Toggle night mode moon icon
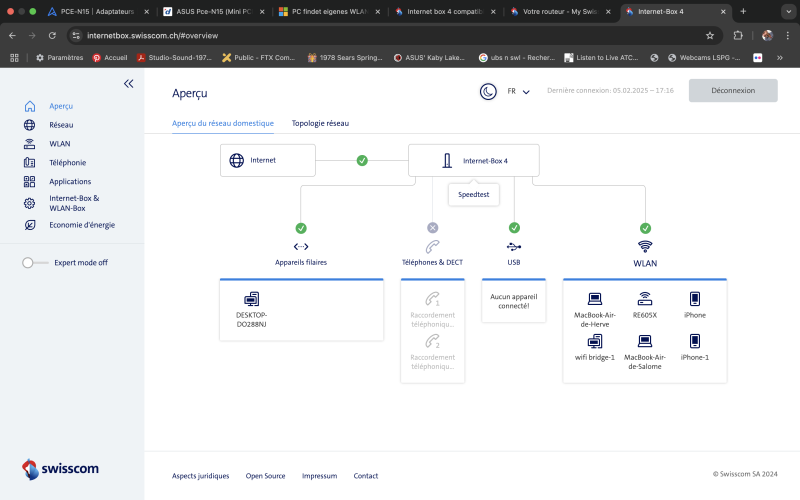The image size is (800, 500). pyautogui.click(x=487, y=91)
